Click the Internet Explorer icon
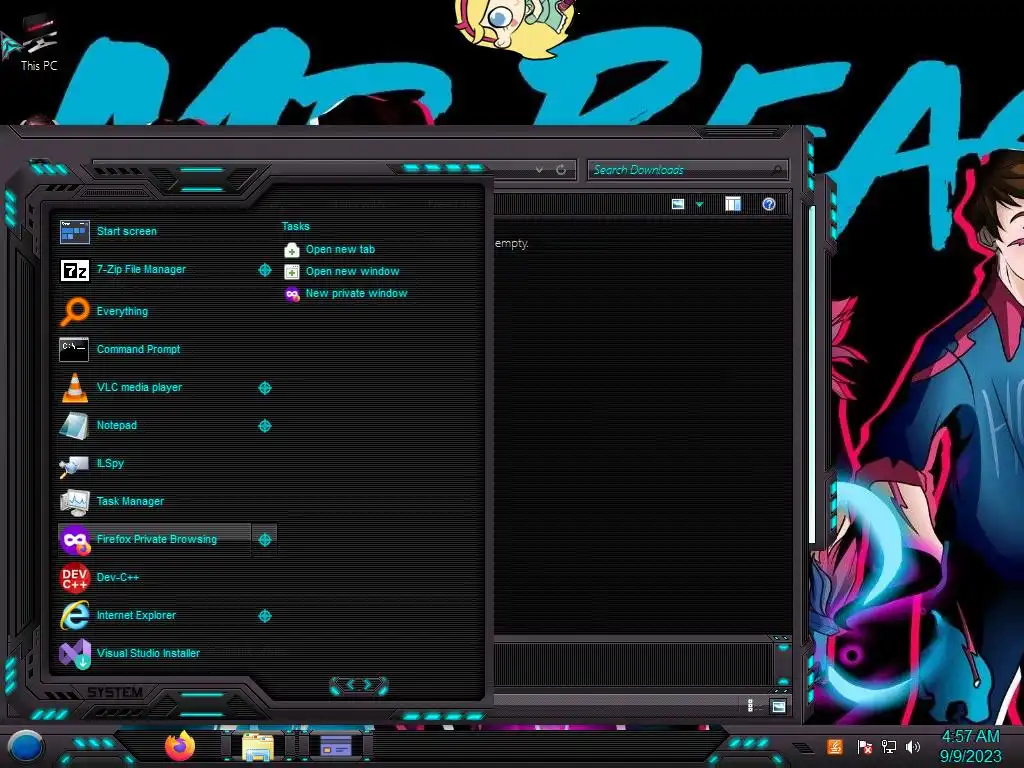This screenshot has height=768, width=1024. [x=74, y=615]
